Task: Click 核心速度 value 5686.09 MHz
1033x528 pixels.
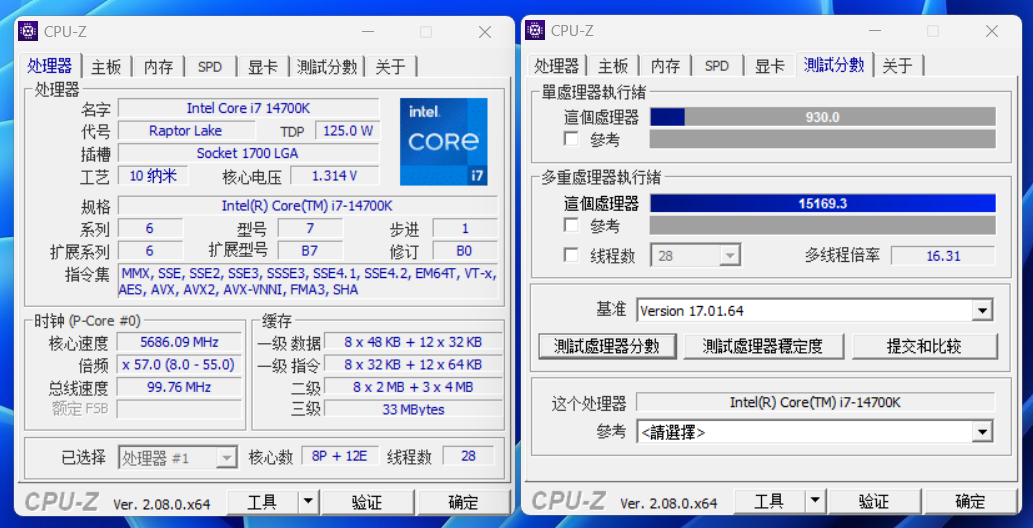Action: [x=179, y=342]
